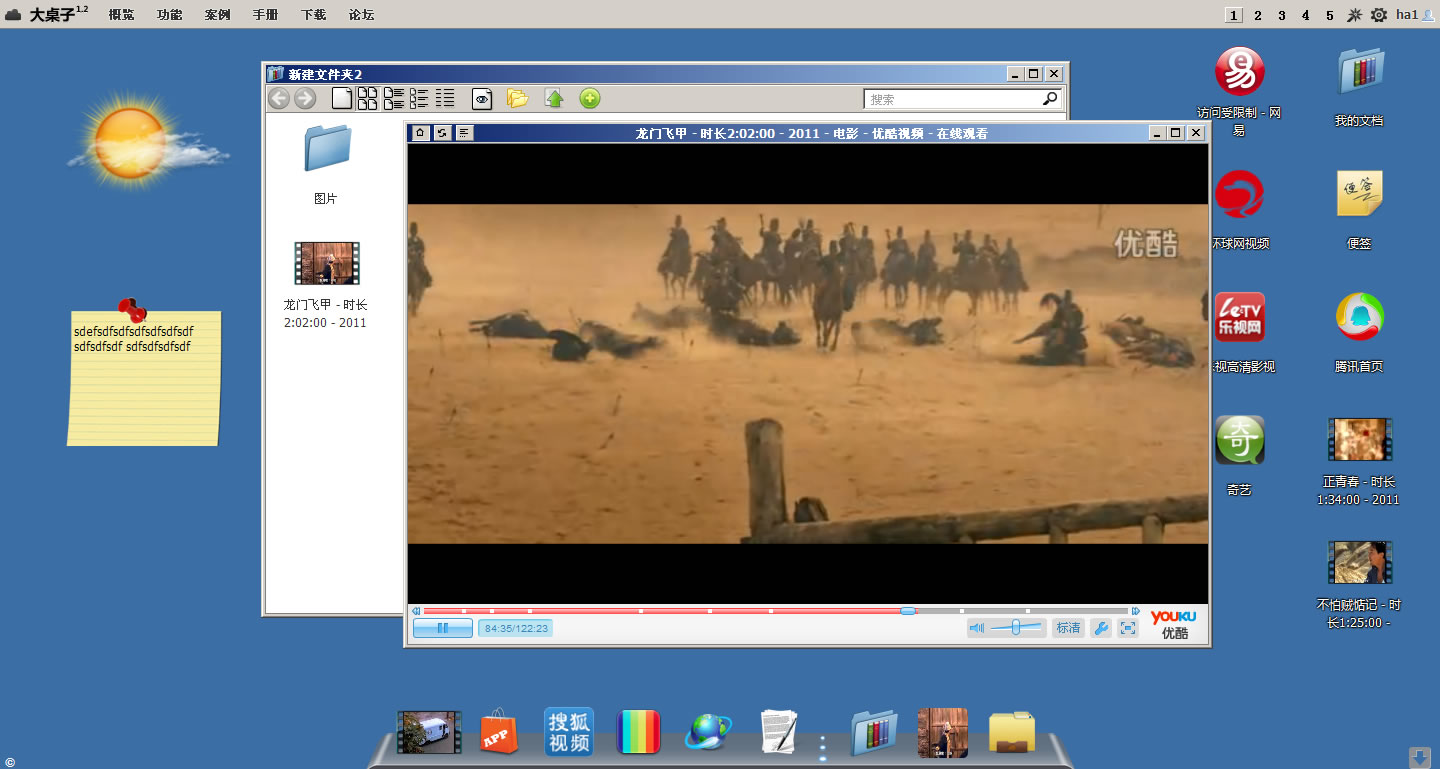1440x769 pixels.
Task: Switch to desktop 3
Action: (x=1282, y=15)
